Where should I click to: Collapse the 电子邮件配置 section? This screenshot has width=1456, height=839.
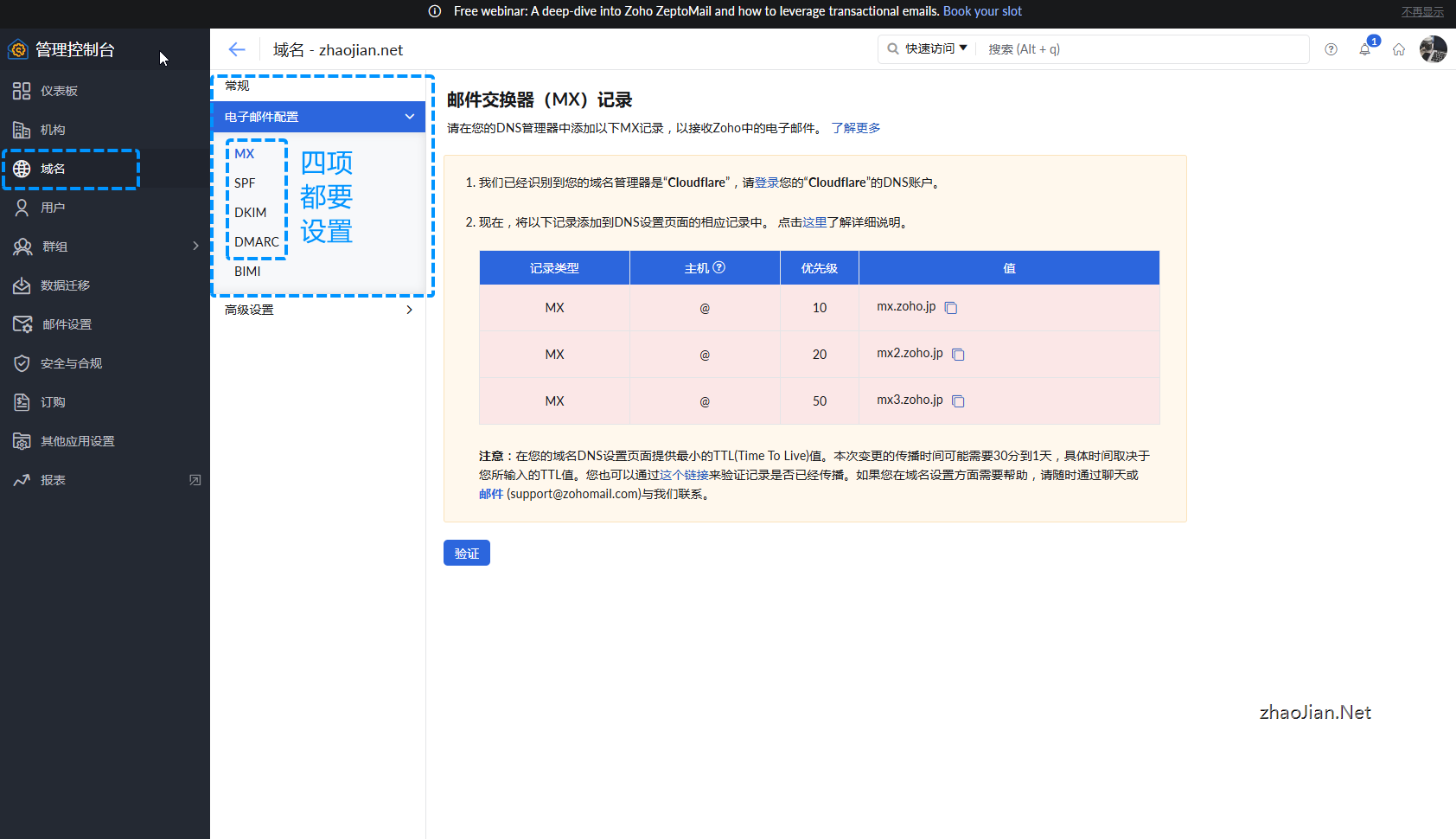click(410, 116)
